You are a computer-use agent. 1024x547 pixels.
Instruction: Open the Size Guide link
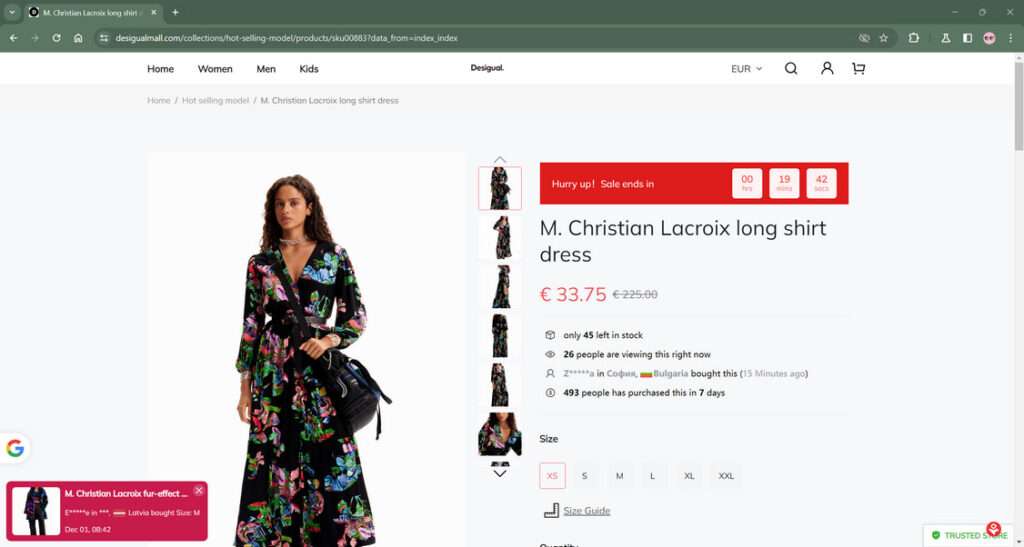[586, 510]
